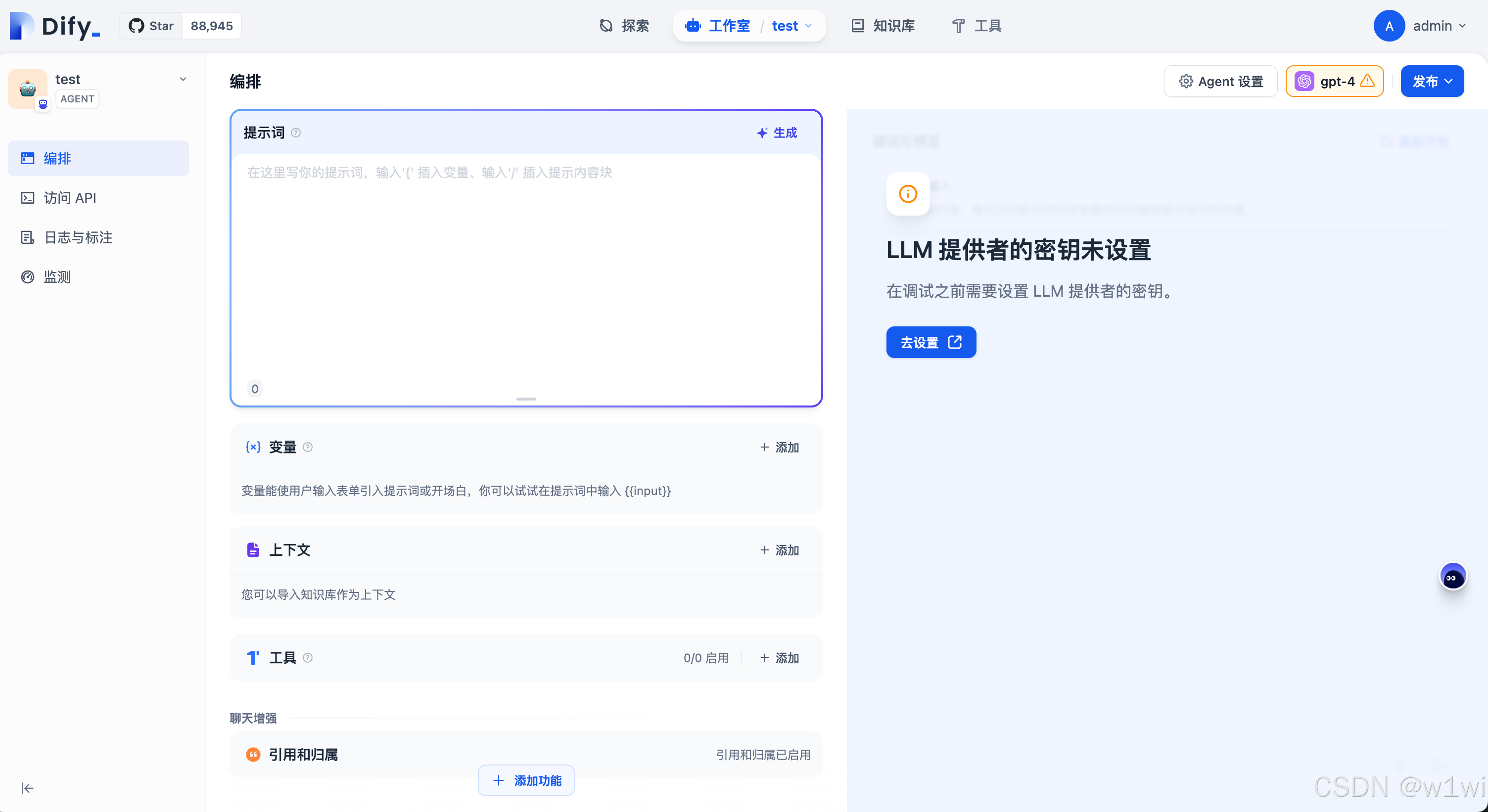Screen dimensions: 1488x812
Task: Open Agent 设置 via gear icon
Action: pos(1186,81)
